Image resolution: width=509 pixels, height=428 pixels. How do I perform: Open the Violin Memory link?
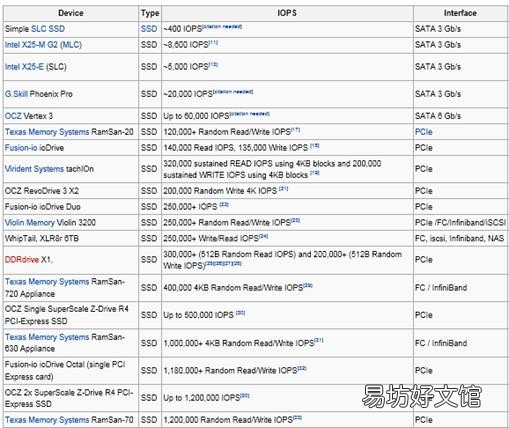point(30,223)
